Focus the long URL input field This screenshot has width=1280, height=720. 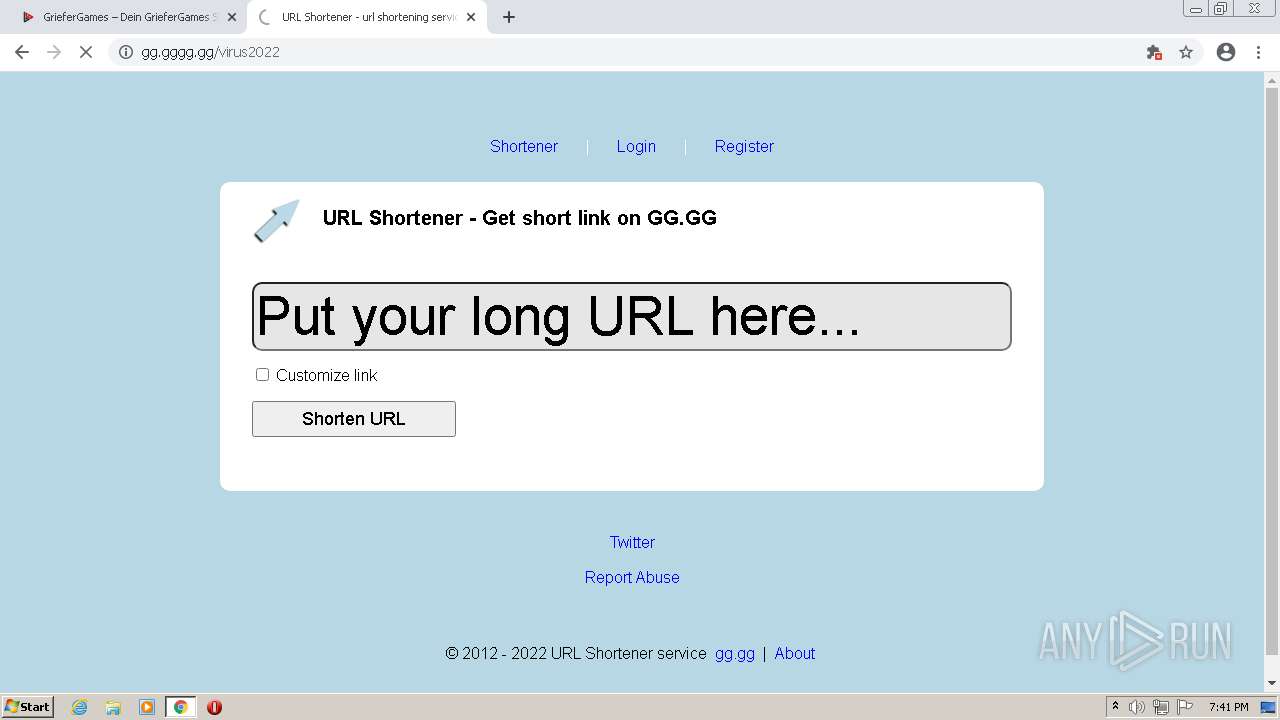coord(632,316)
